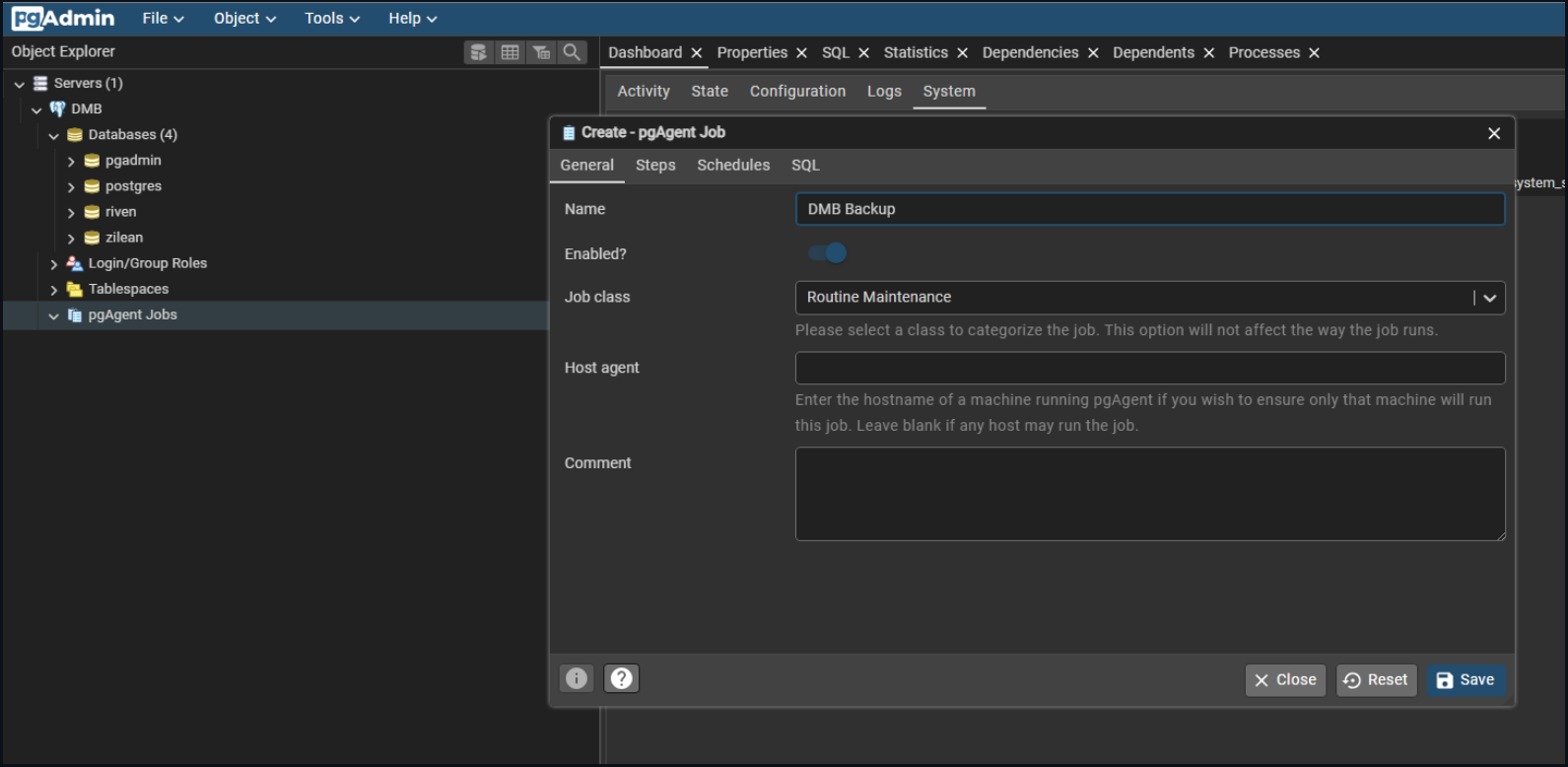
Task: Click the DMB server elephant icon
Action: [57, 108]
